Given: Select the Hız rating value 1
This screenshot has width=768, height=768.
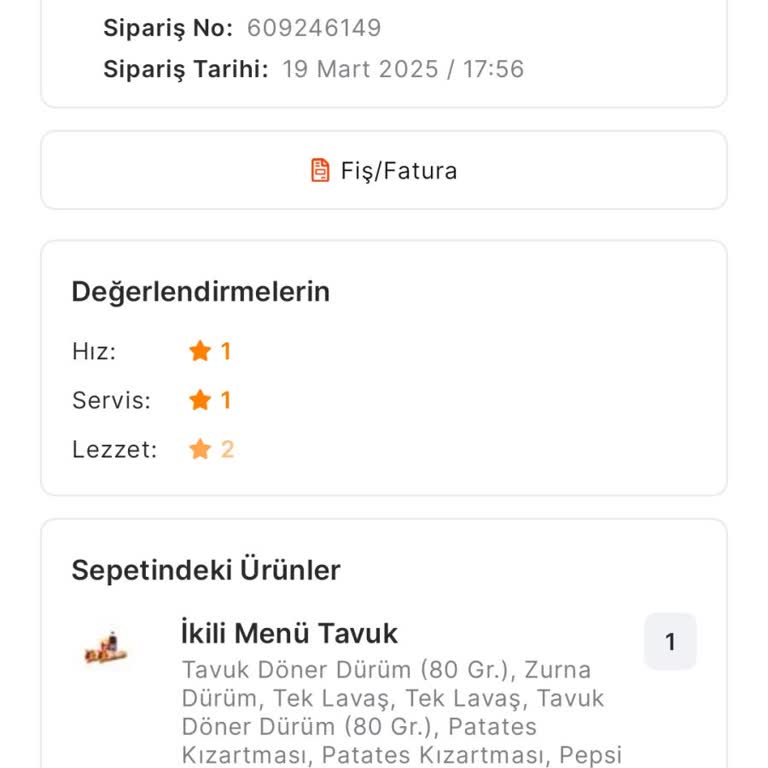Looking at the screenshot, I should [x=226, y=351].
